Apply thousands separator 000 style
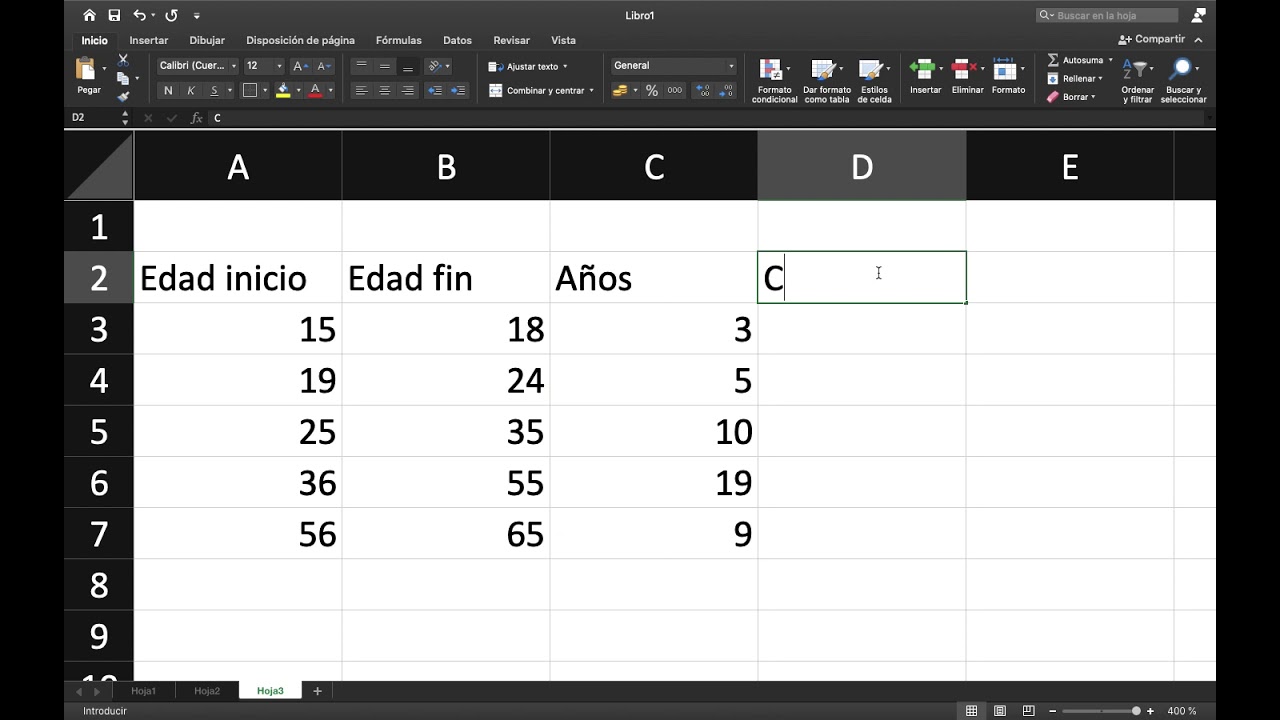This screenshot has height=720, width=1280. [675, 90]
